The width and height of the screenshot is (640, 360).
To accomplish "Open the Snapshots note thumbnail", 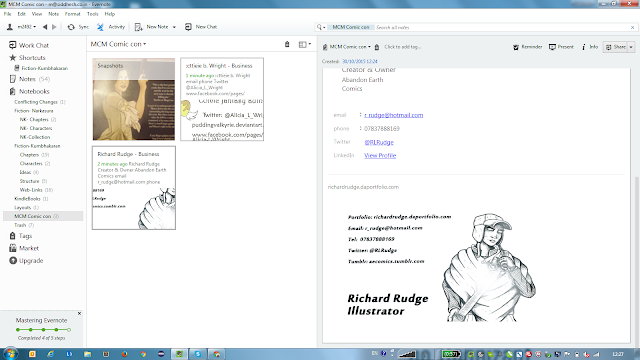I will (134, 99).
